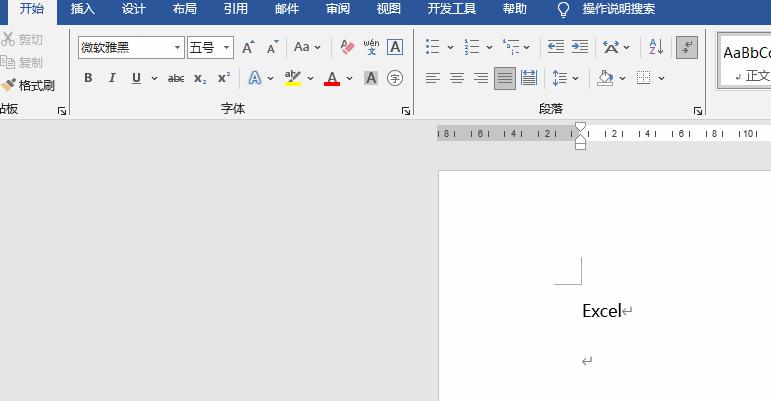The height and width of the screenshot is (401, 771).
Task: Open highlight color dropdown arrow
Action: point(310,78)
